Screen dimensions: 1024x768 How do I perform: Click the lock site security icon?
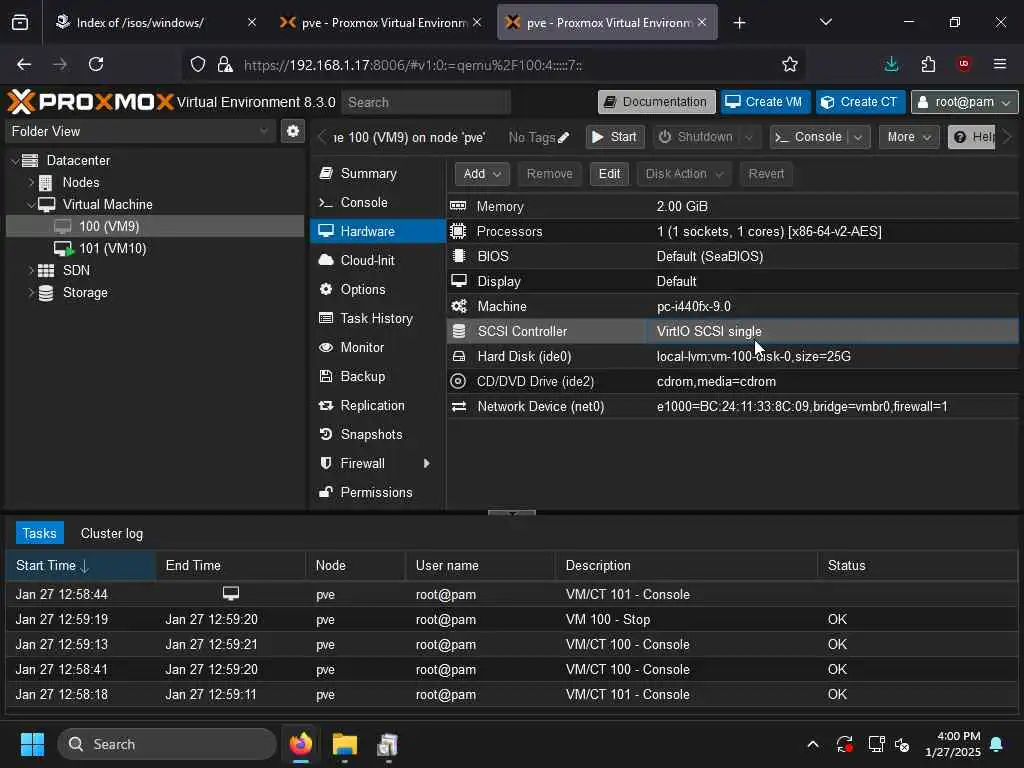pyautogui.click(x=225, y=64)
